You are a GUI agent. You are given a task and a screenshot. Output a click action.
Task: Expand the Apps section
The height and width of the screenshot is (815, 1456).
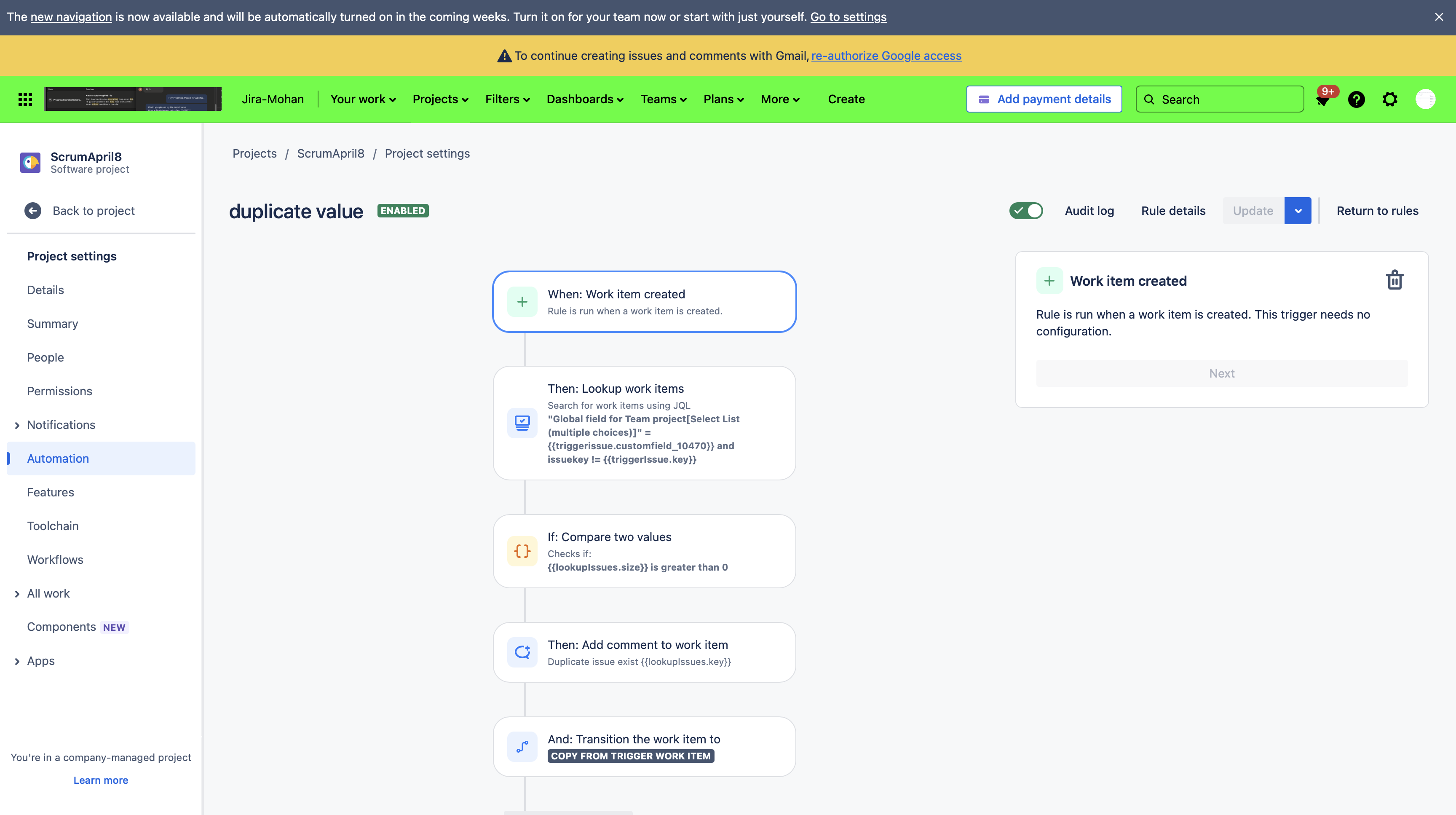(x=17, y=661)
